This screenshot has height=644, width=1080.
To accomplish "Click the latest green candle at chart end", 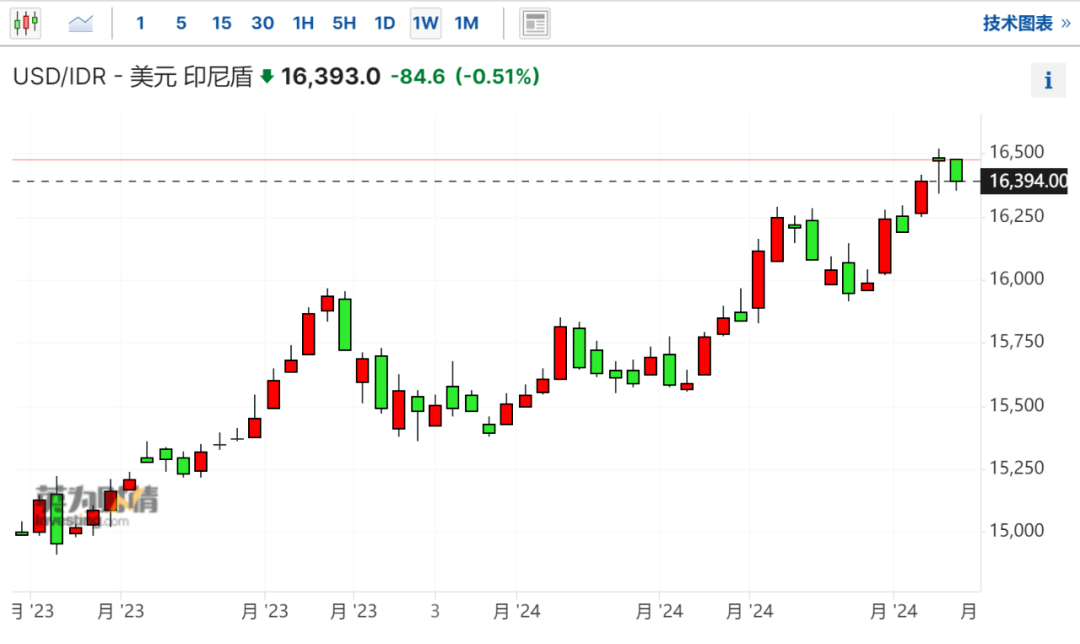I will coord(956,170).
